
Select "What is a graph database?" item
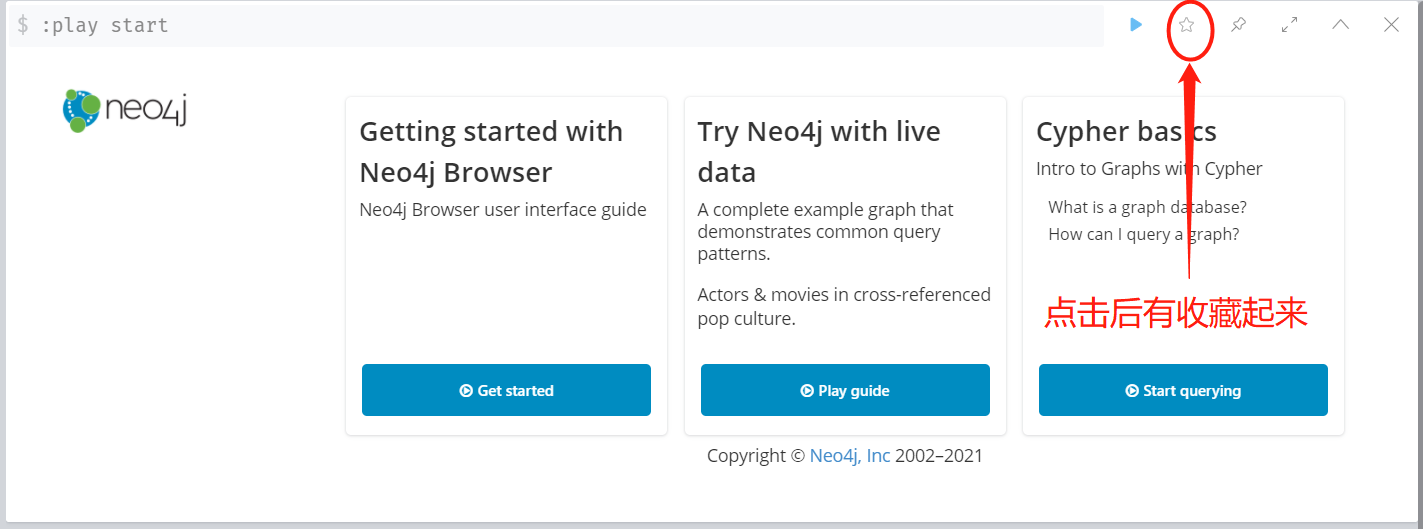[x=1147, y=207]
